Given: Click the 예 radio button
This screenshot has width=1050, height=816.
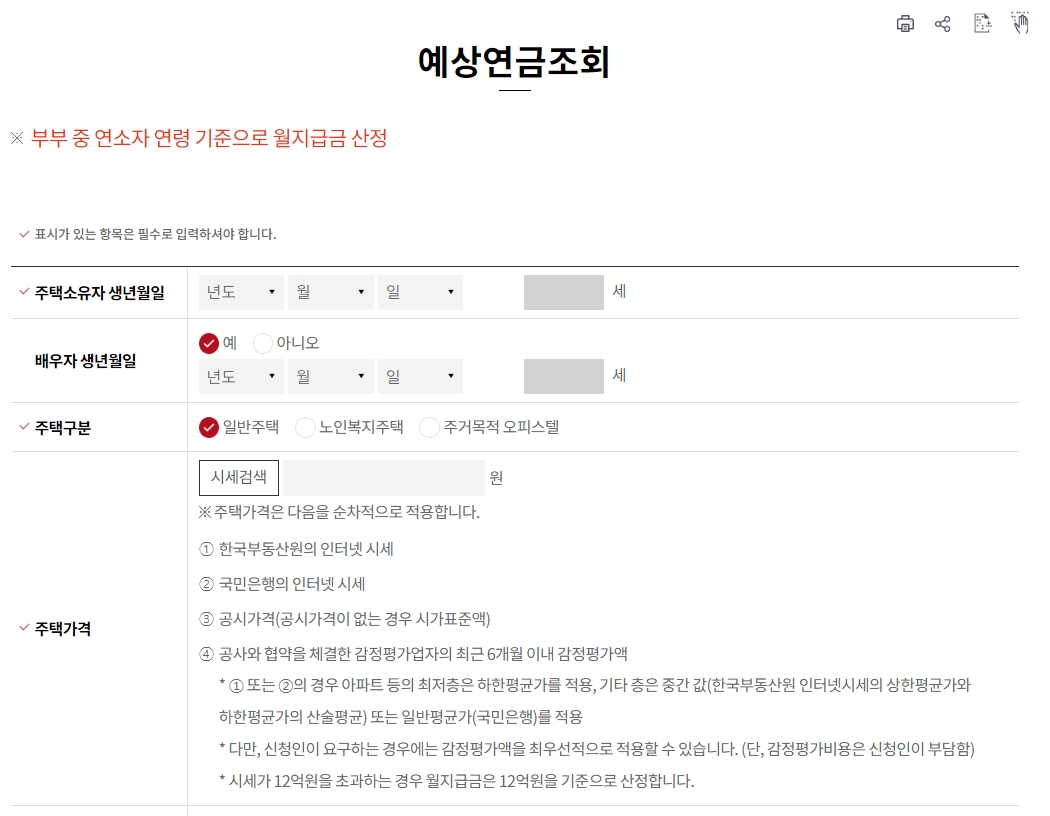Looking at the screenshot, I should point(207,342).
